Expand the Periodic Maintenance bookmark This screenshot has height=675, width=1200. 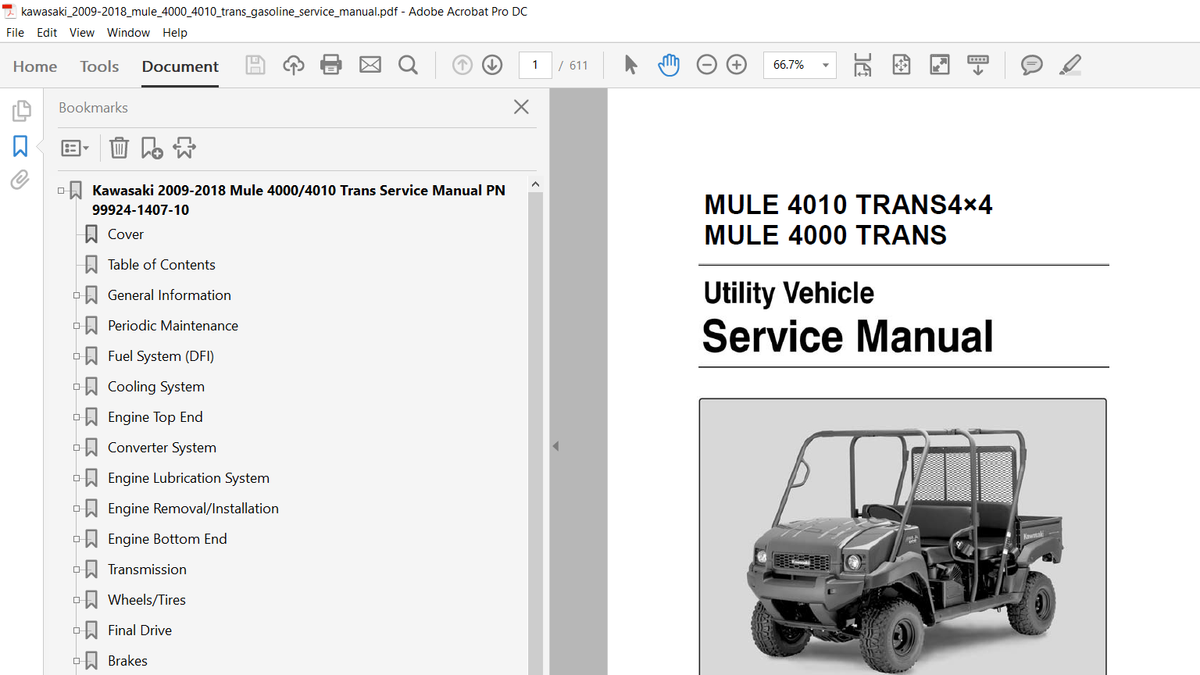coord(77,326)
